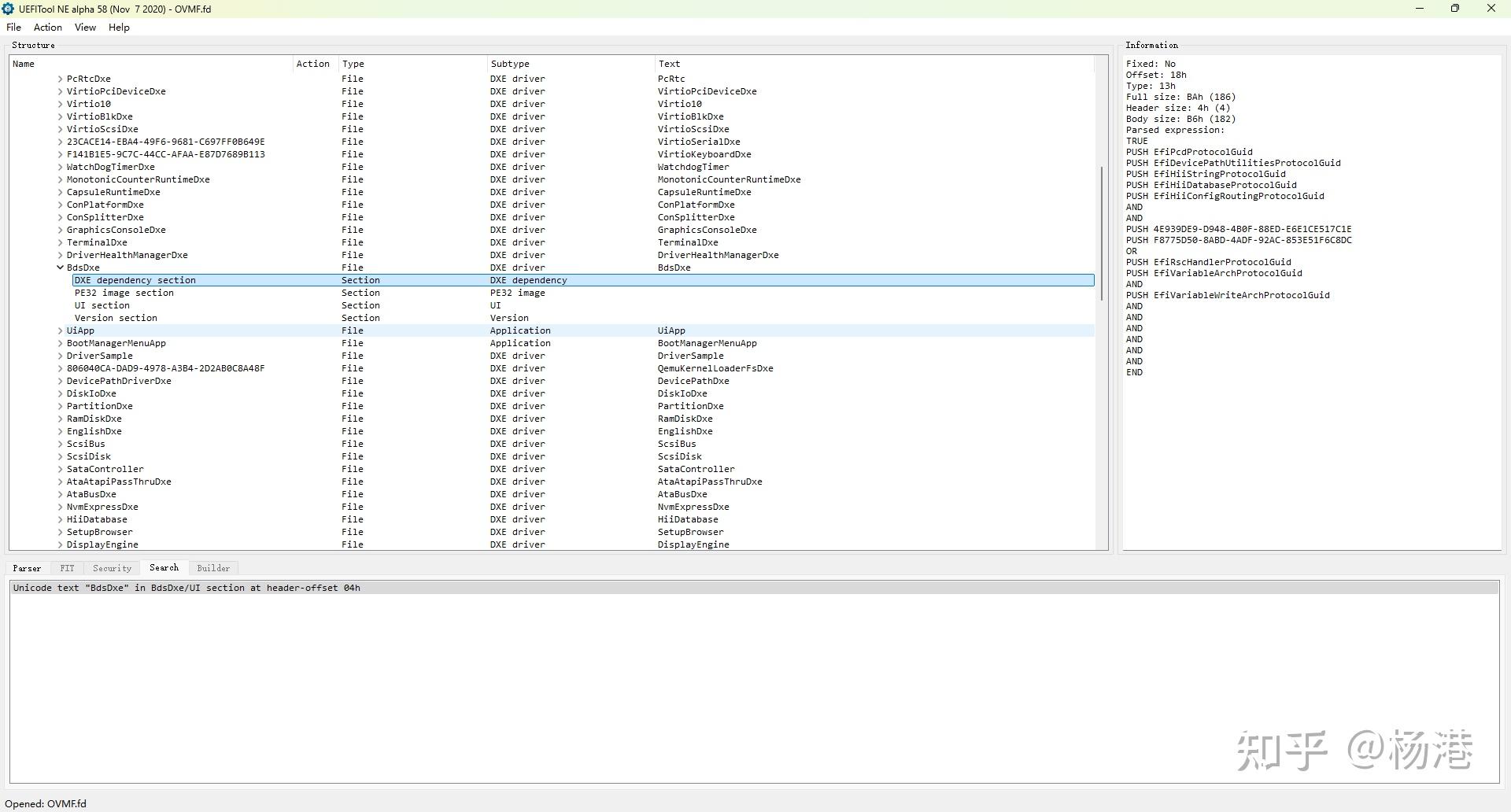The width and height of the screenshot is (1511, 812).
Task: Open the Help menu
Action: 118,27
